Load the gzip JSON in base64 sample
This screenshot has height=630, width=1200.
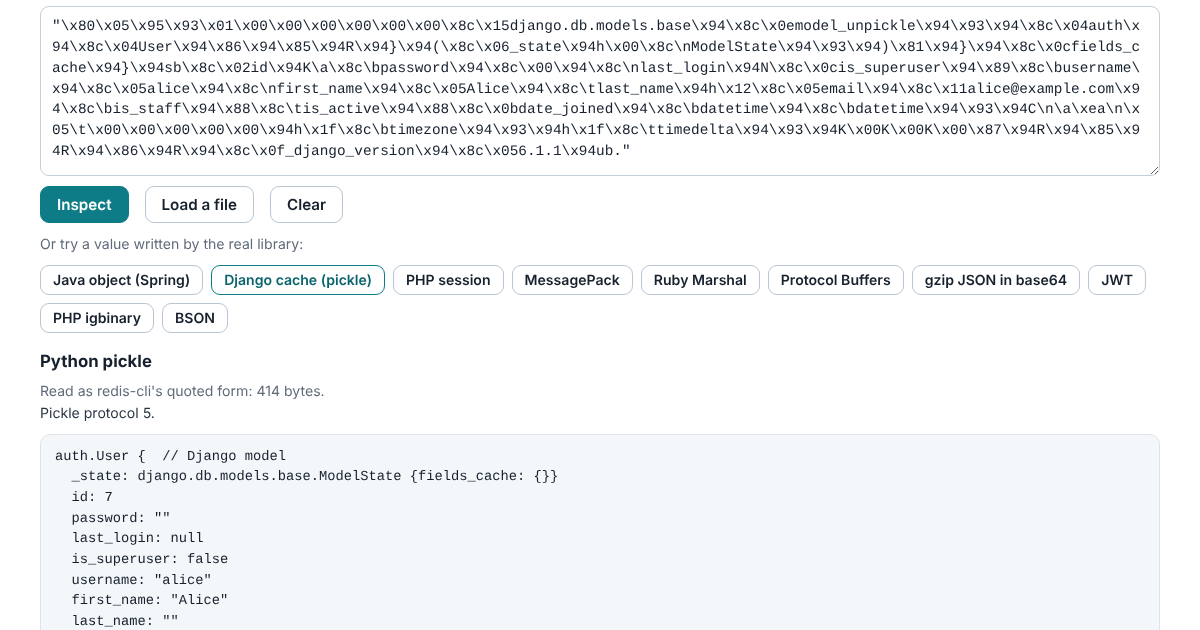tap(996, 280)
